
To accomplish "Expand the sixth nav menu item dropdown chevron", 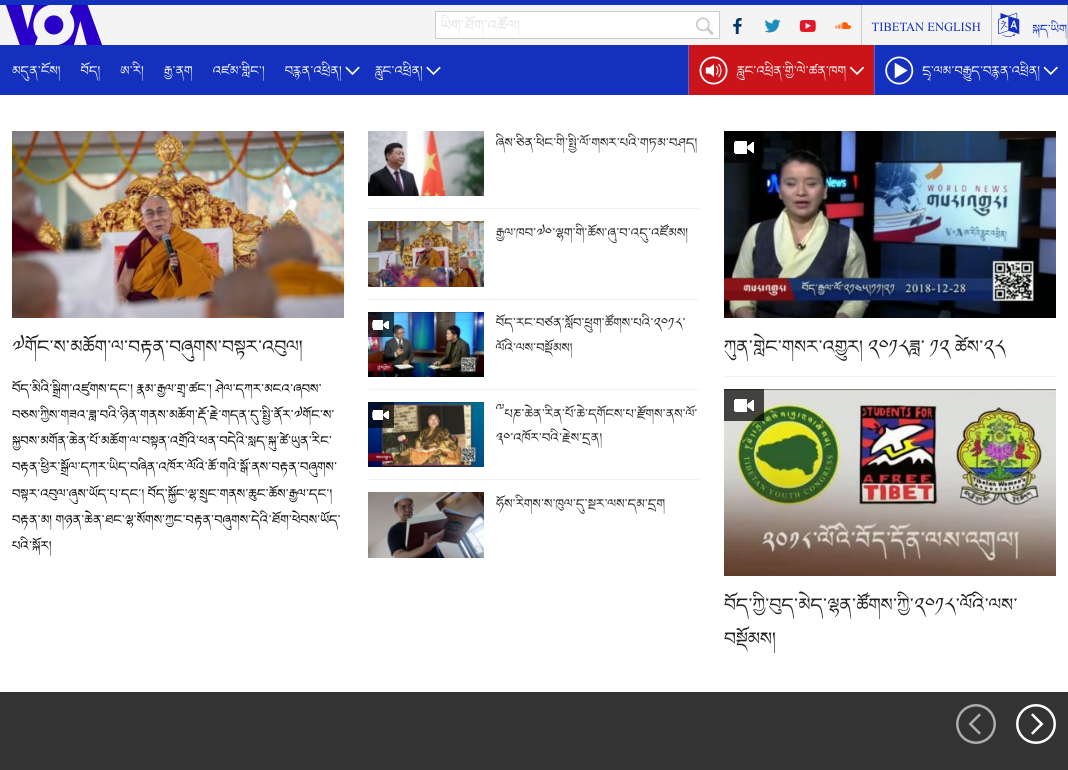I will (433, 71).
